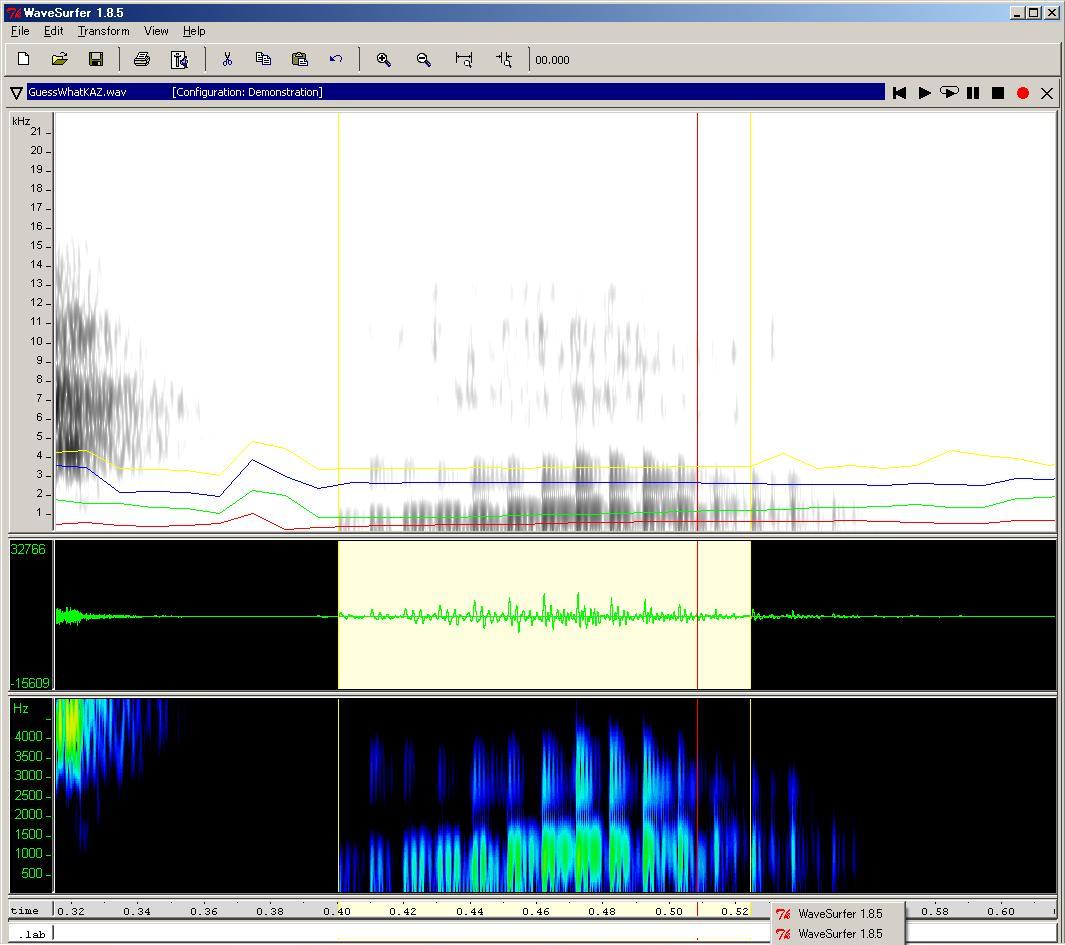Screen dimensions: 1065x945
Task: Zoom in with the magnifier plus icon
Action: 383,60
